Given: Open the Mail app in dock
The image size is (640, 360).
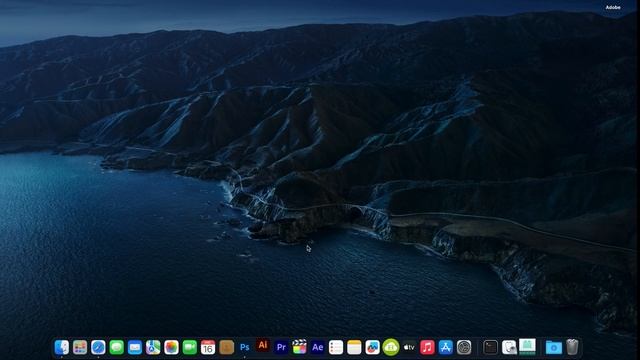Looking at the screenshot, I should 135,347.
